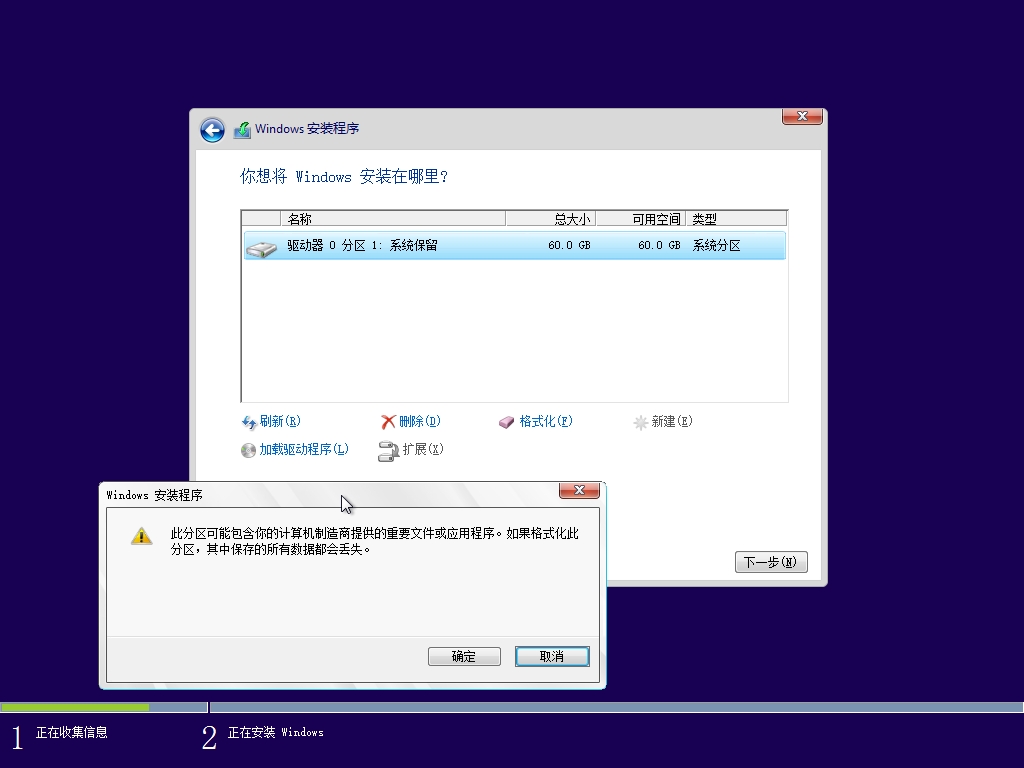Select the drive icon for 驱动器 0 分区 1
This screenshot has height=768, width=1024.
point(262,248)
